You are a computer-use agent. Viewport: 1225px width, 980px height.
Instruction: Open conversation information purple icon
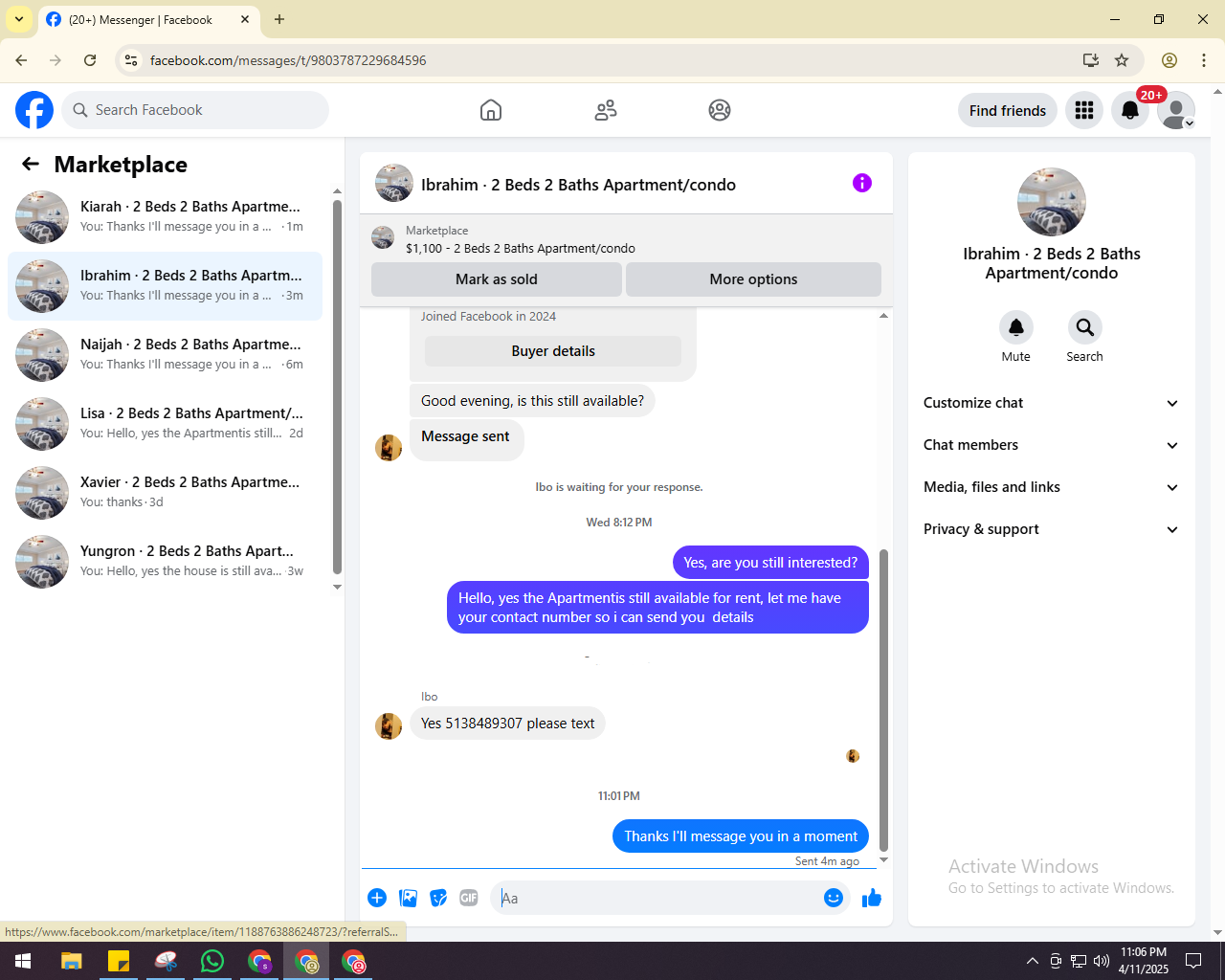pyautogui.click(x=862, y=183)
